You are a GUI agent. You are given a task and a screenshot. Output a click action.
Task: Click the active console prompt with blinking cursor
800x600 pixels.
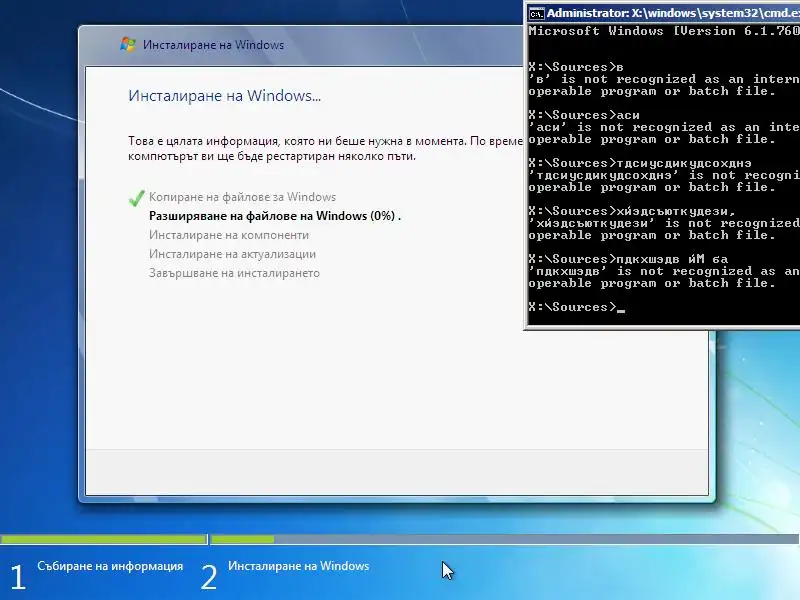click(x=577, y=307)
